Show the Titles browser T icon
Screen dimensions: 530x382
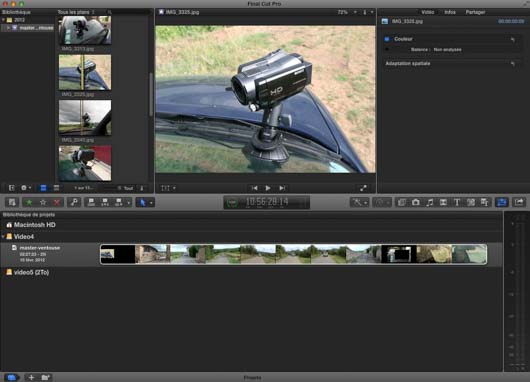click(x=457, y=202)
